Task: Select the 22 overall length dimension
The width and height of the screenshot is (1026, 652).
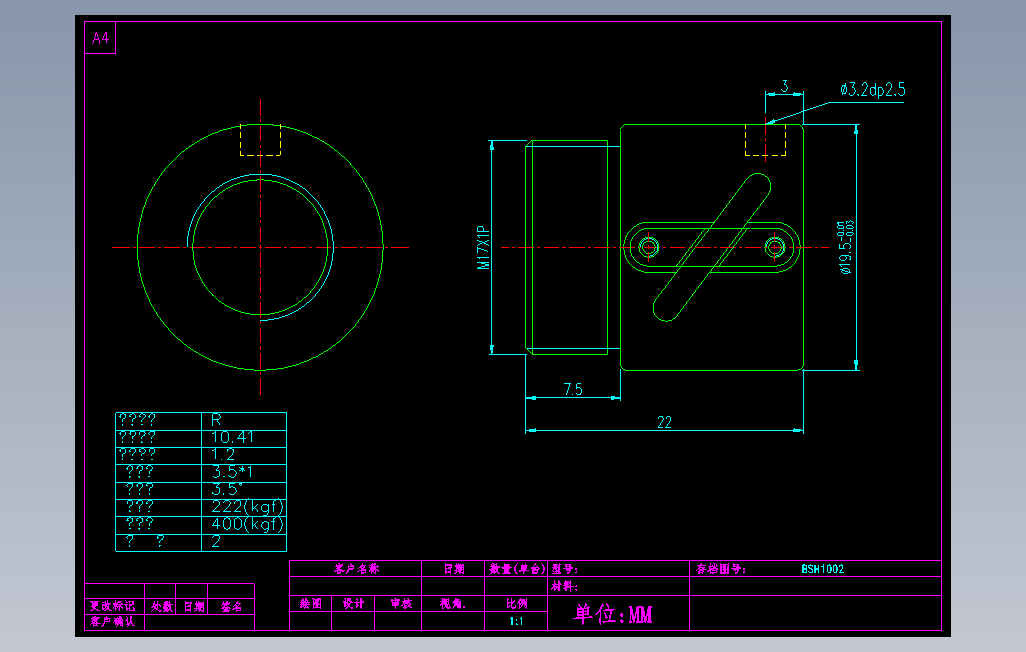Action: pyautogui.click(x=664, y=422)
